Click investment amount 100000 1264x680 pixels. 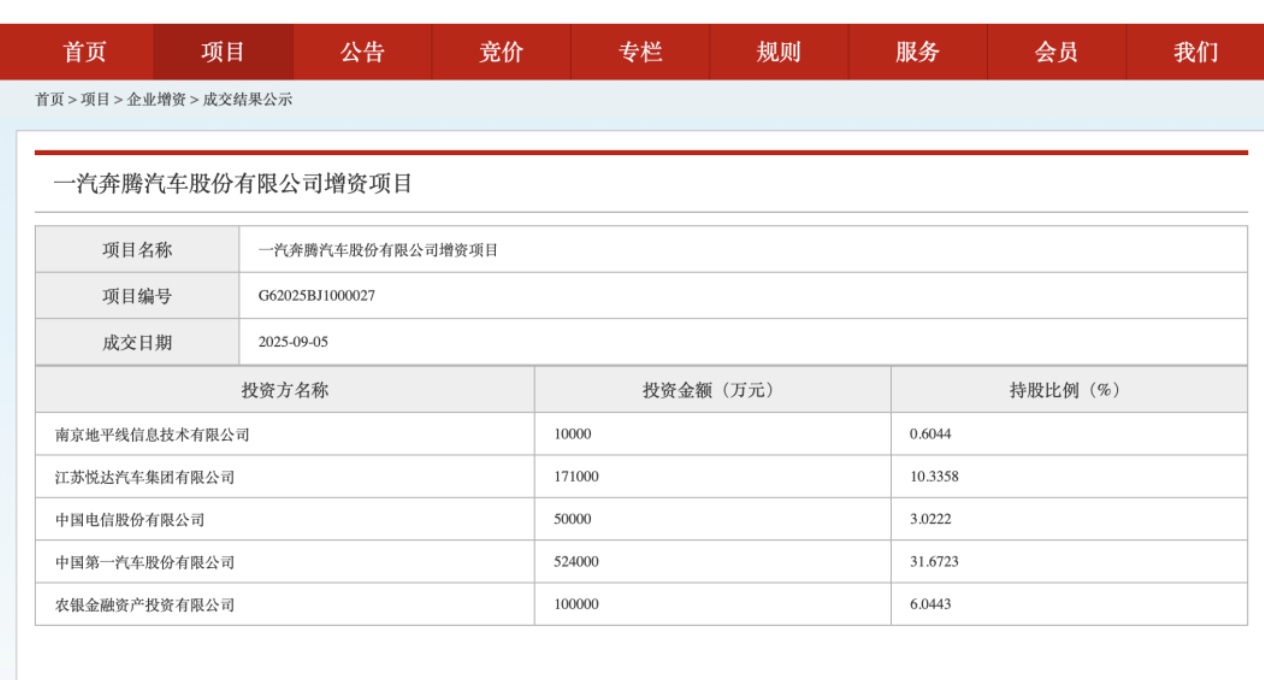[x=576, y=605]
